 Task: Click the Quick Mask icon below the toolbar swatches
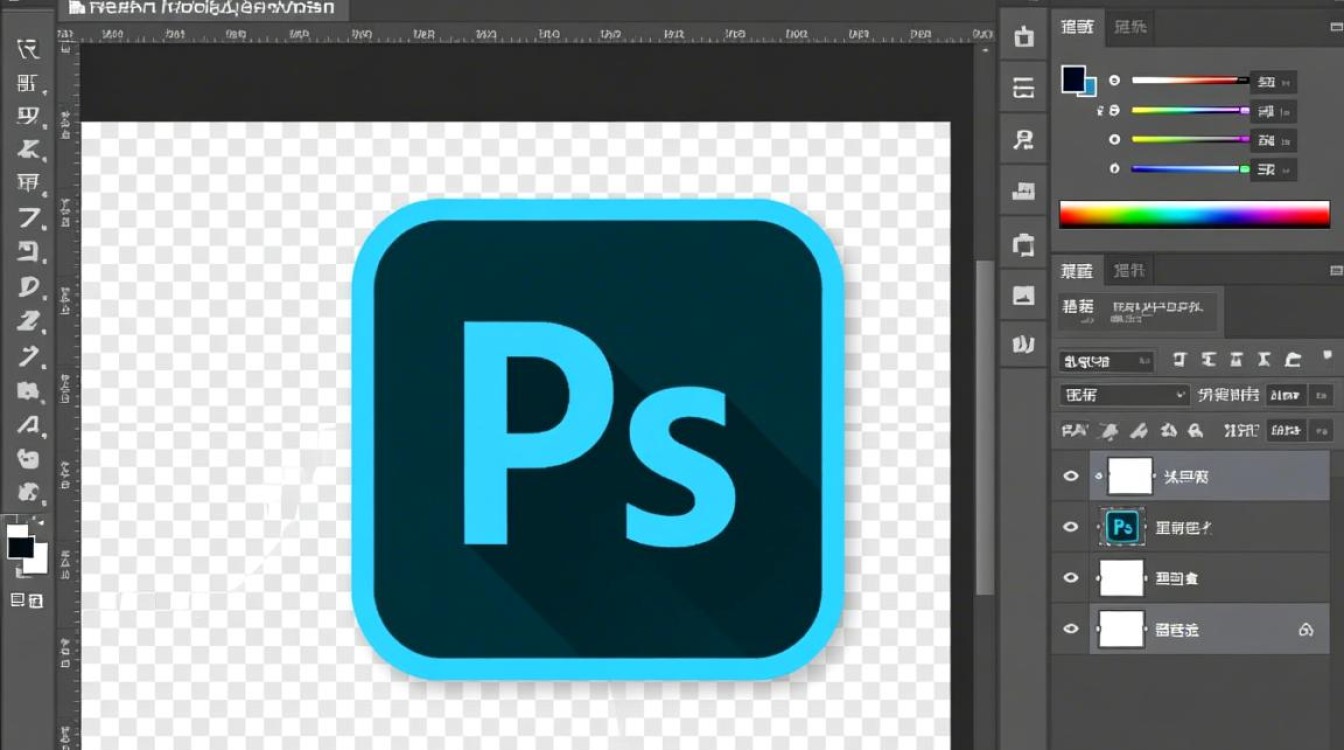(18, 600)
